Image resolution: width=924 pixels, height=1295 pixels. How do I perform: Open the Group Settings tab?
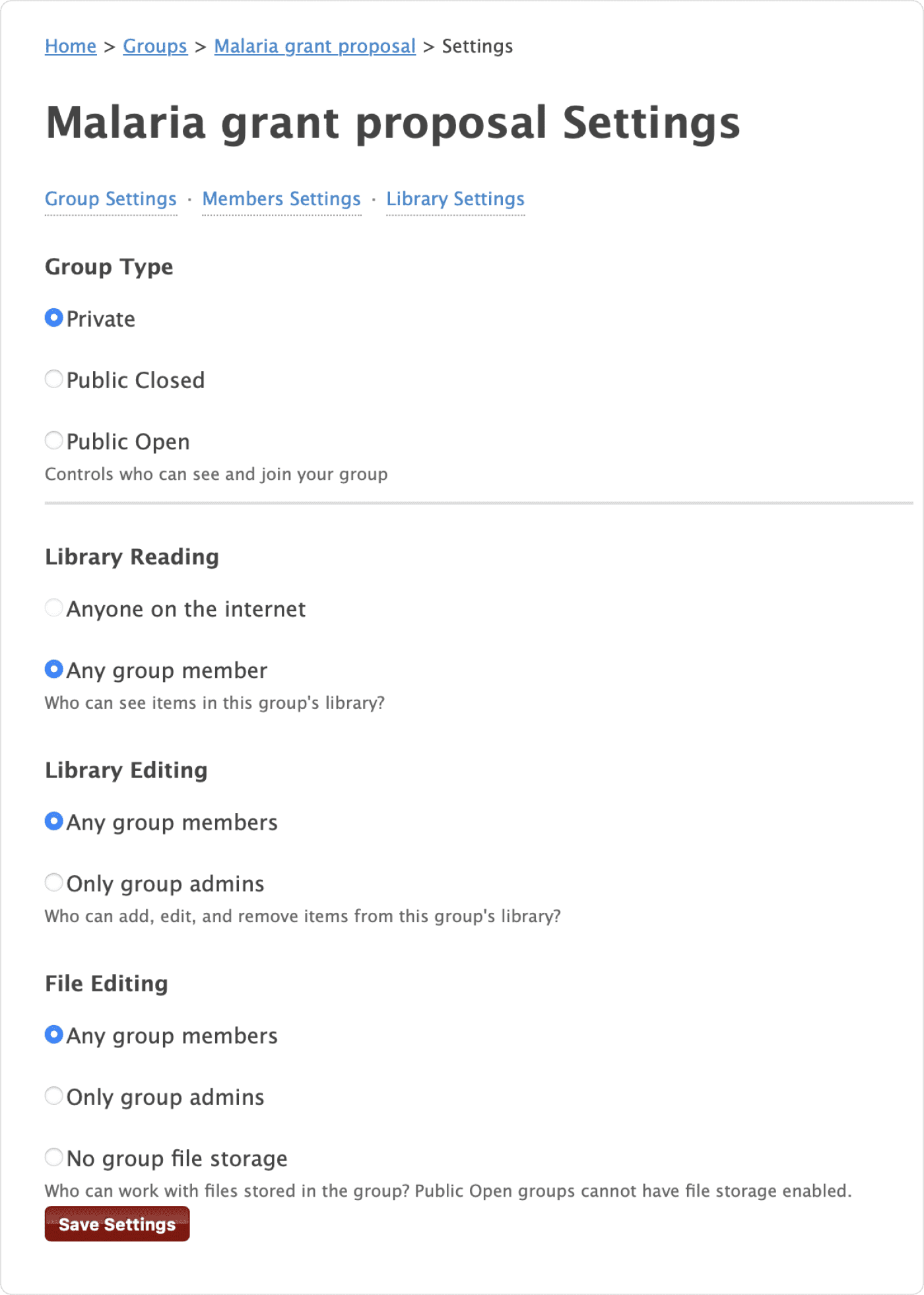point(110,199)
